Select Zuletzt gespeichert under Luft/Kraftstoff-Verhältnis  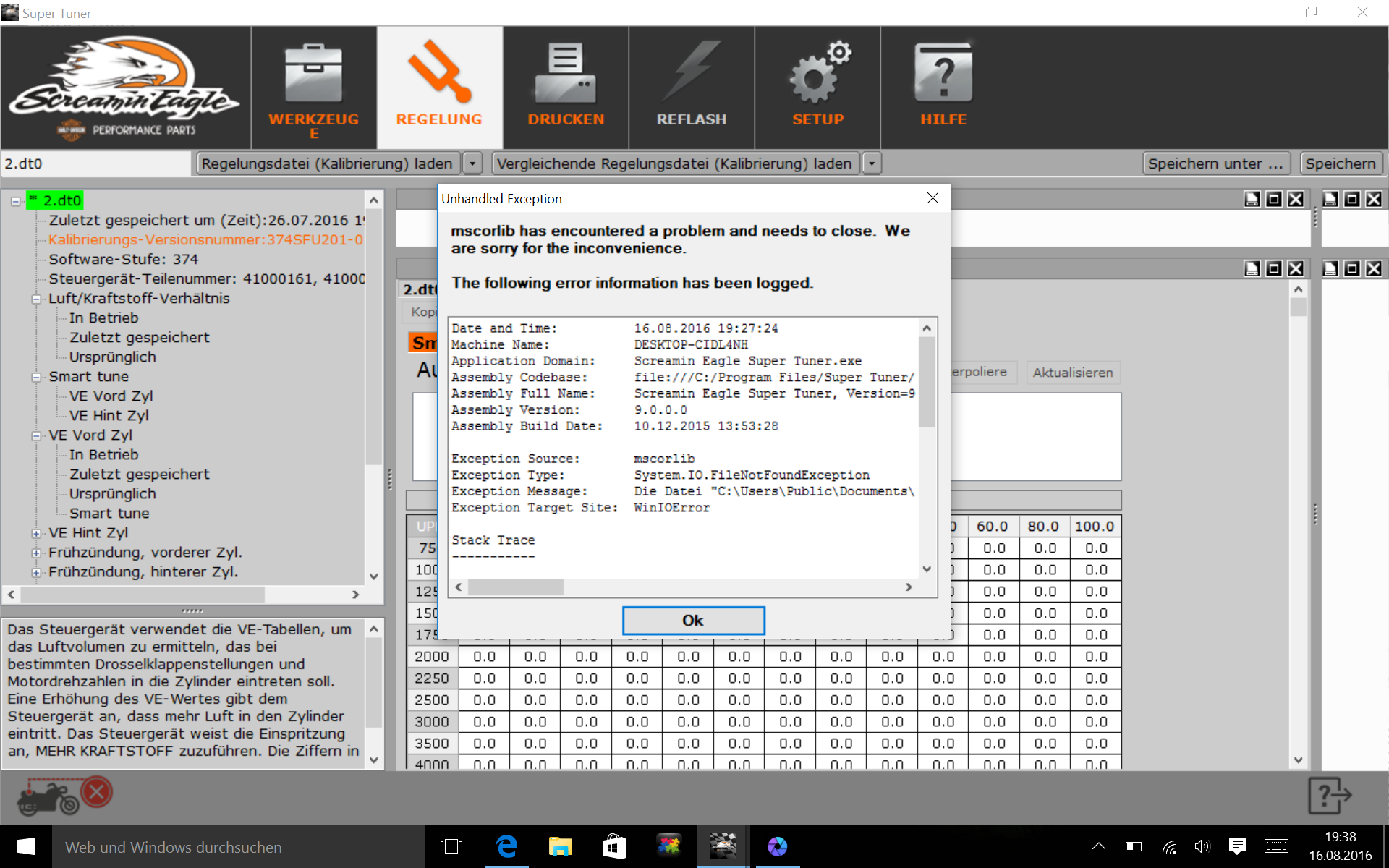pyautogui.click(x=139, y=337)
